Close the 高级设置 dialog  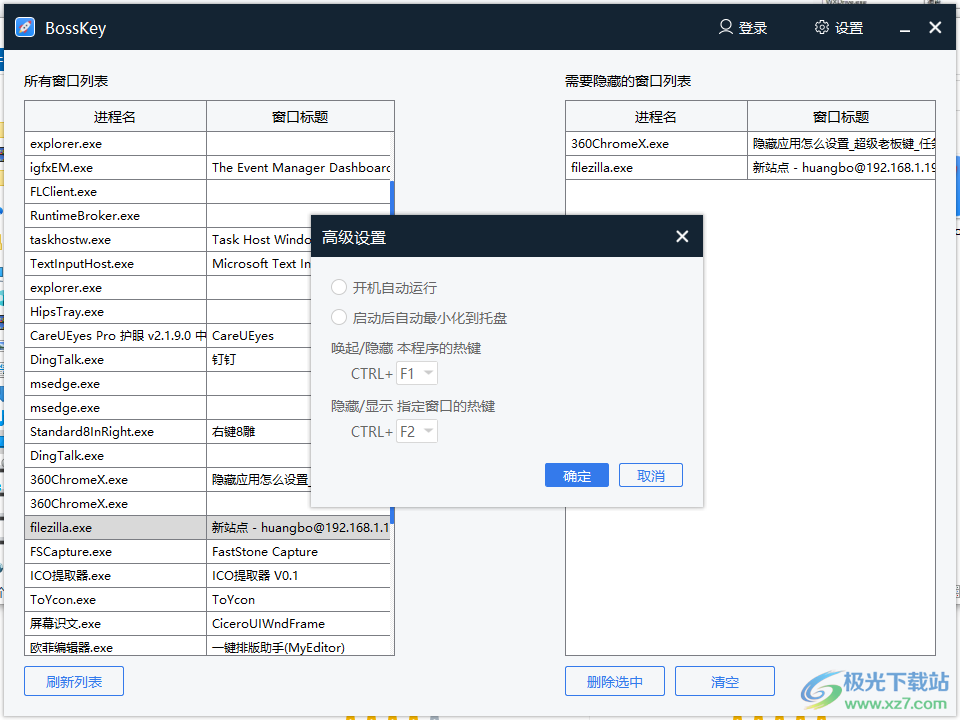coord(682,237)
